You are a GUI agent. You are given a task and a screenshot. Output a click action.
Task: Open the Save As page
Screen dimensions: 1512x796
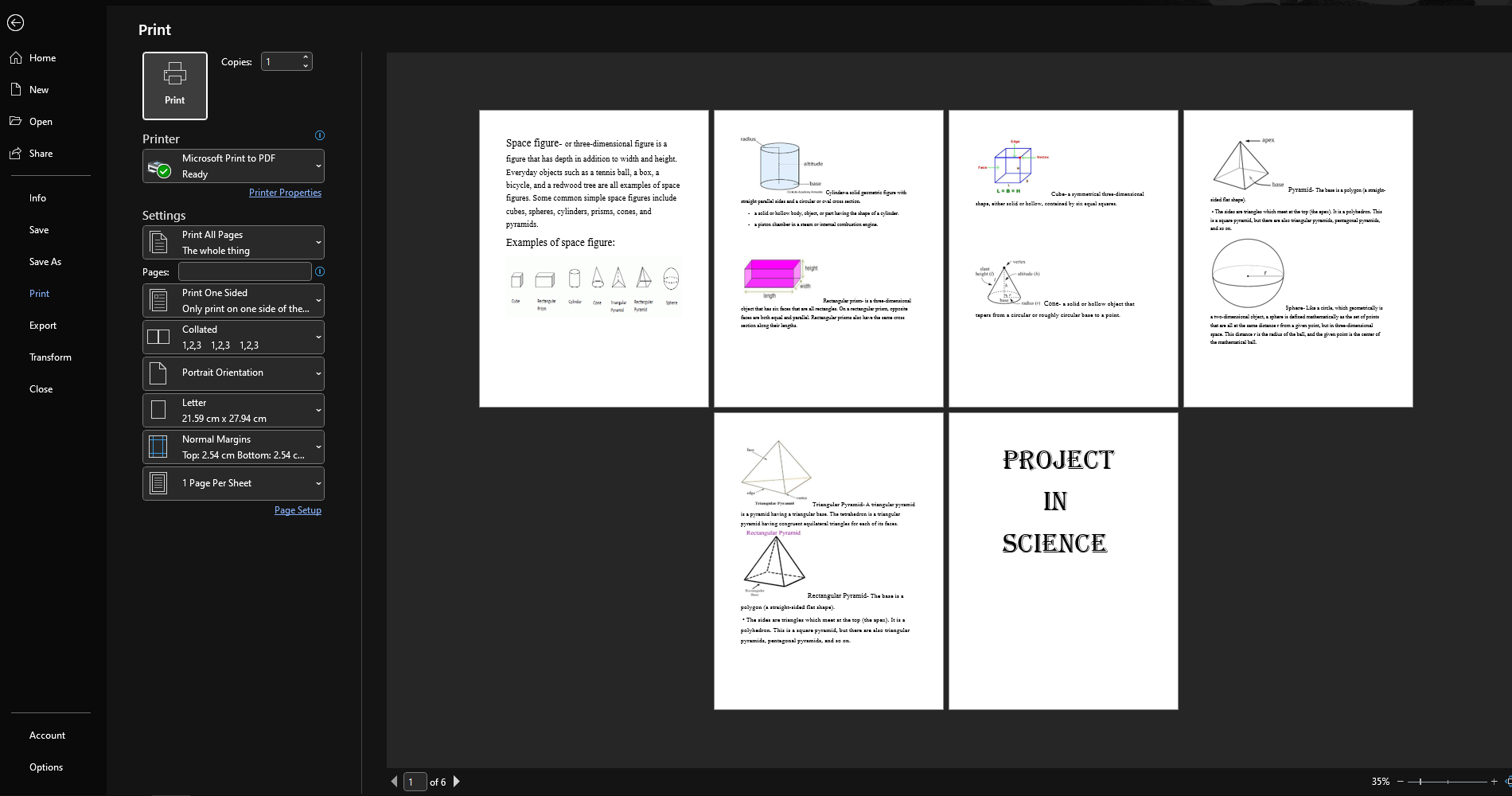(x=45, y=262)
